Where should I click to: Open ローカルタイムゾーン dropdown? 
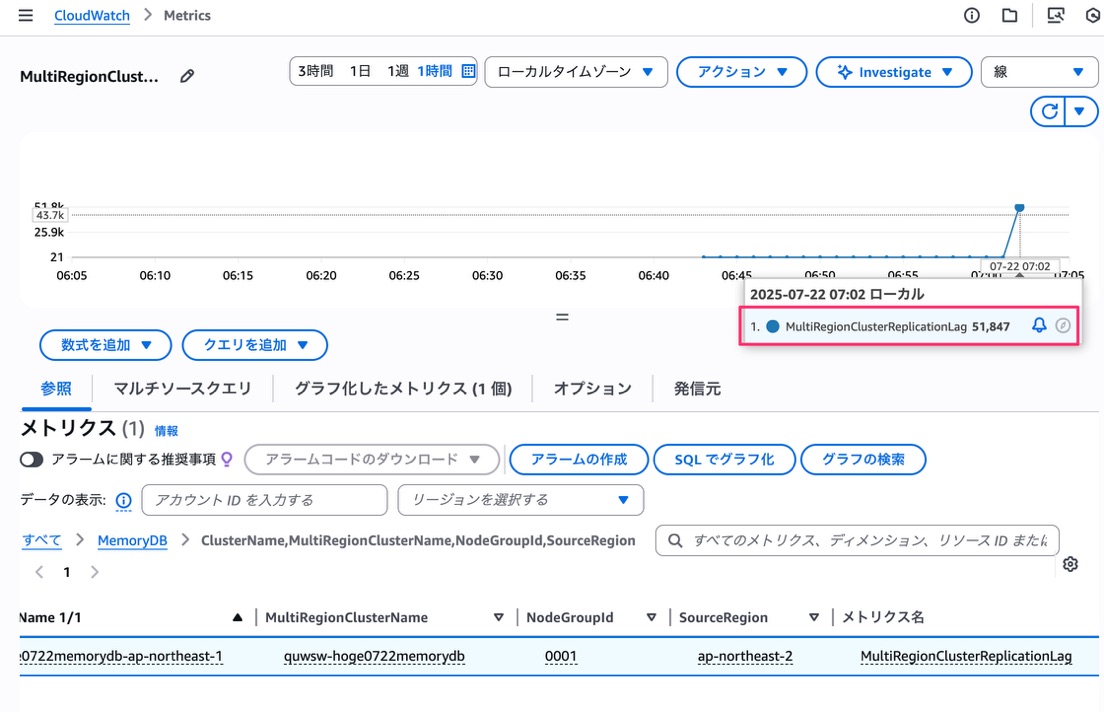(x=576, y=72)
